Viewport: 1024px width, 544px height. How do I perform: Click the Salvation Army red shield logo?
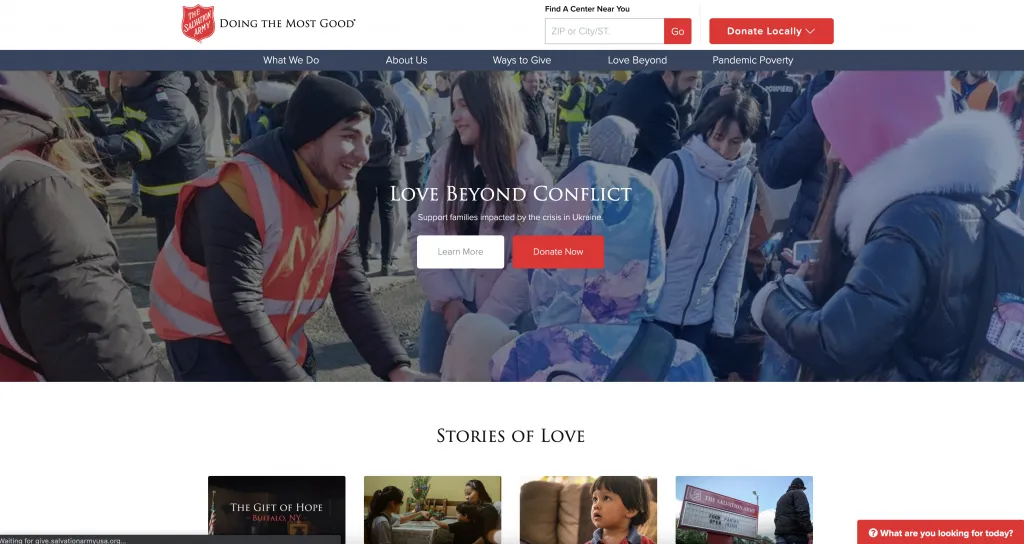[x=198, y=24]
